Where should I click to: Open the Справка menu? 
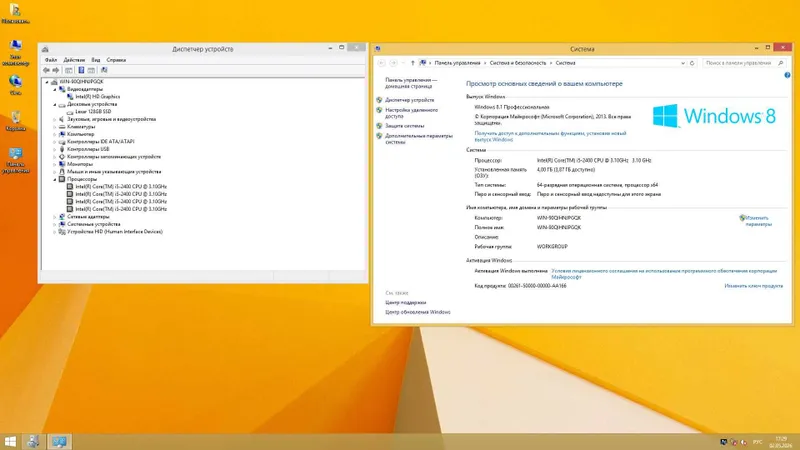coord(116,60)
